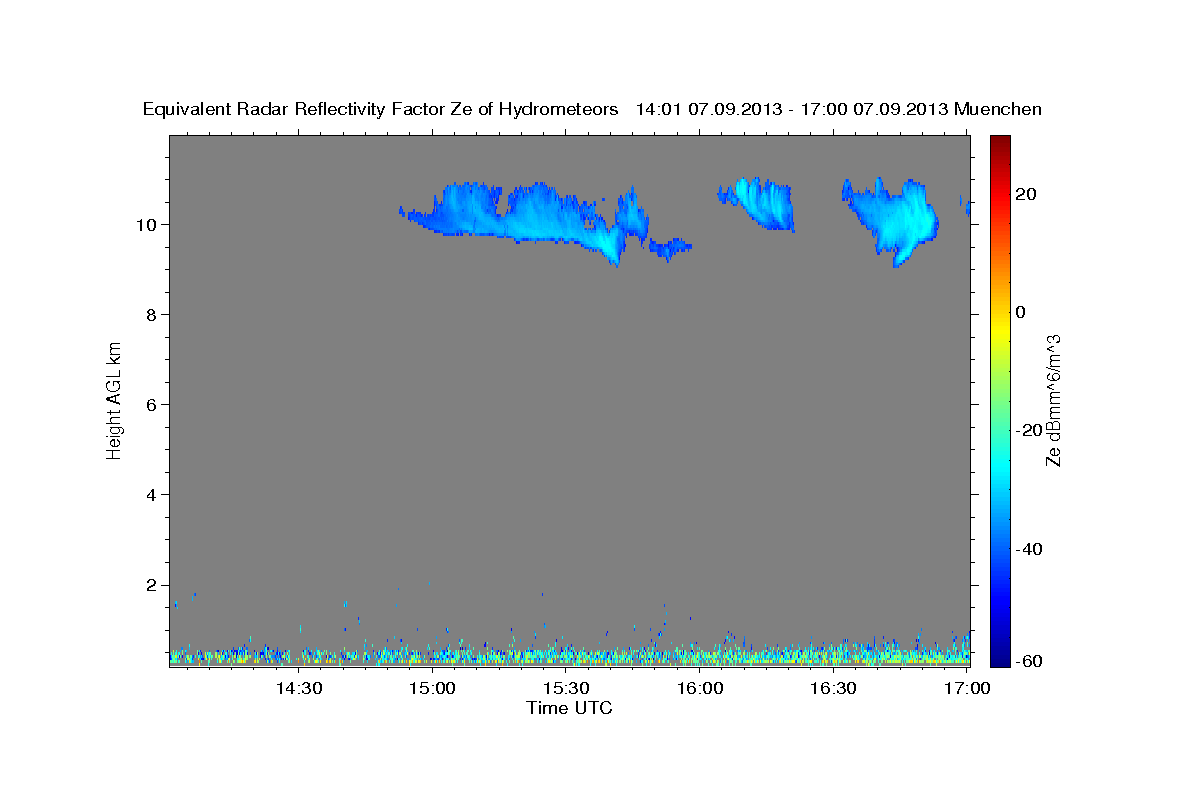Click the dark red top of colorbar
The height and width of the screenshot is (800, 1200).
(1001, 142)
